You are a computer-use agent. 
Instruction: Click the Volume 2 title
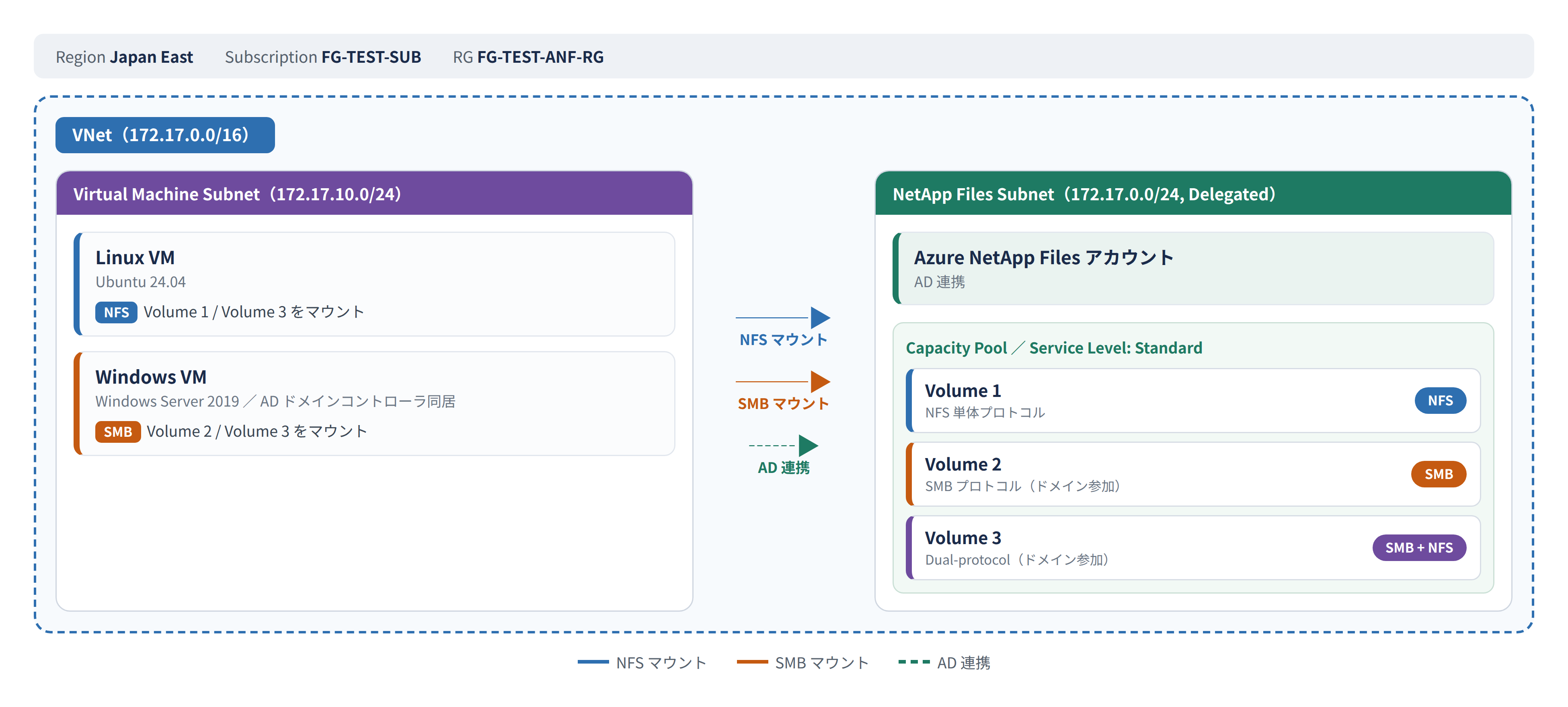(x=963, y=464)
